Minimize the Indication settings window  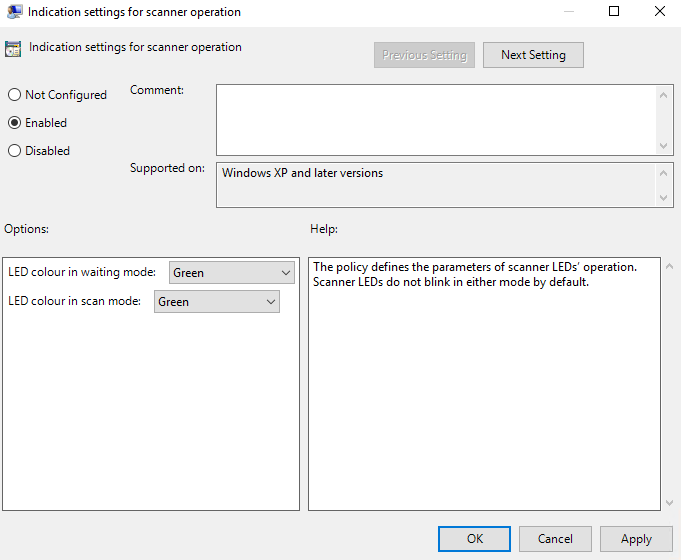(x=568, y=12)
